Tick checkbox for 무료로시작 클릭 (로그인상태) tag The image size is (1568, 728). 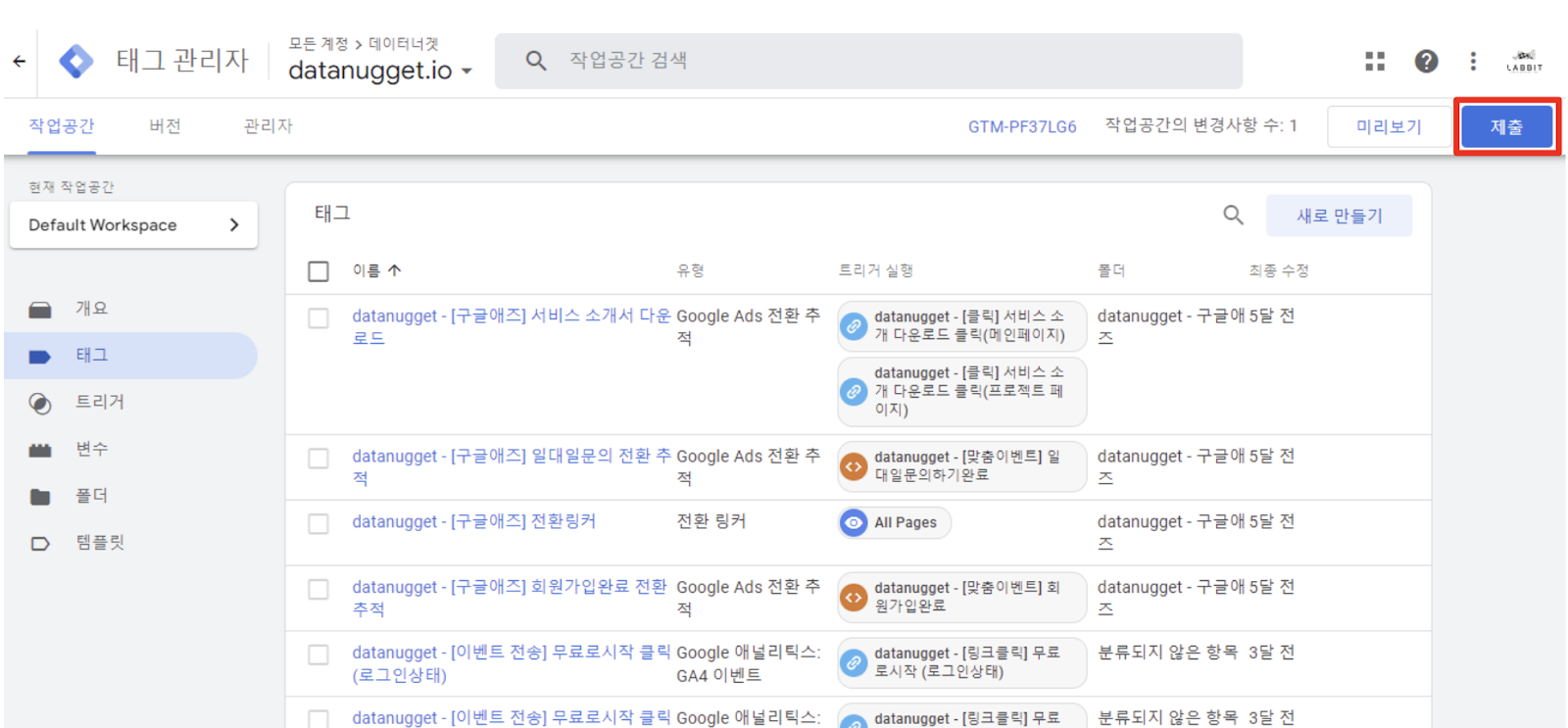pos(318,655)
